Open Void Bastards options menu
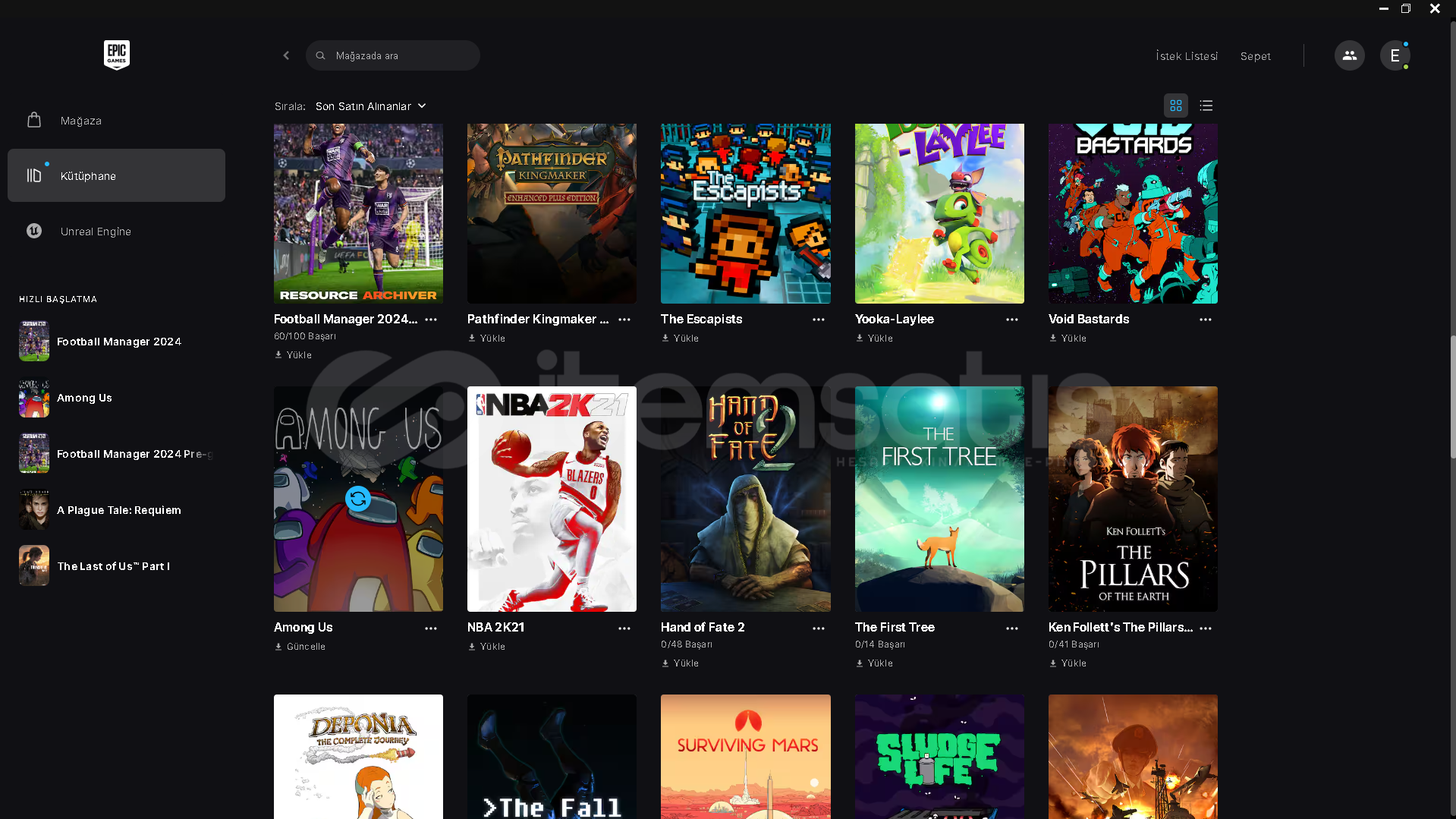Viewport: 1456px width, 819px height. pyautogui.click(x=1206, y=320)
